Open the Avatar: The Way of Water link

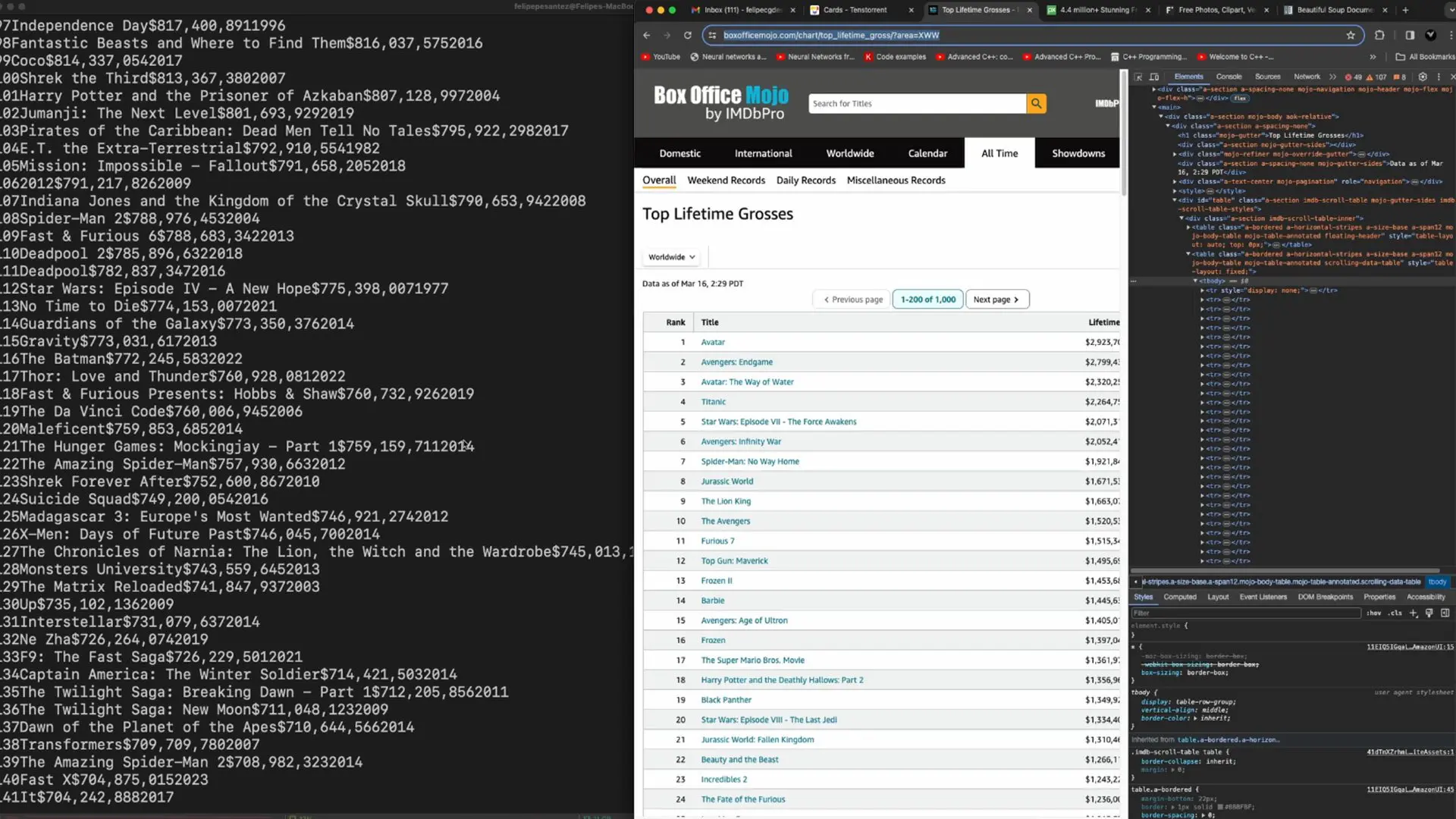[x=747, y=382]
